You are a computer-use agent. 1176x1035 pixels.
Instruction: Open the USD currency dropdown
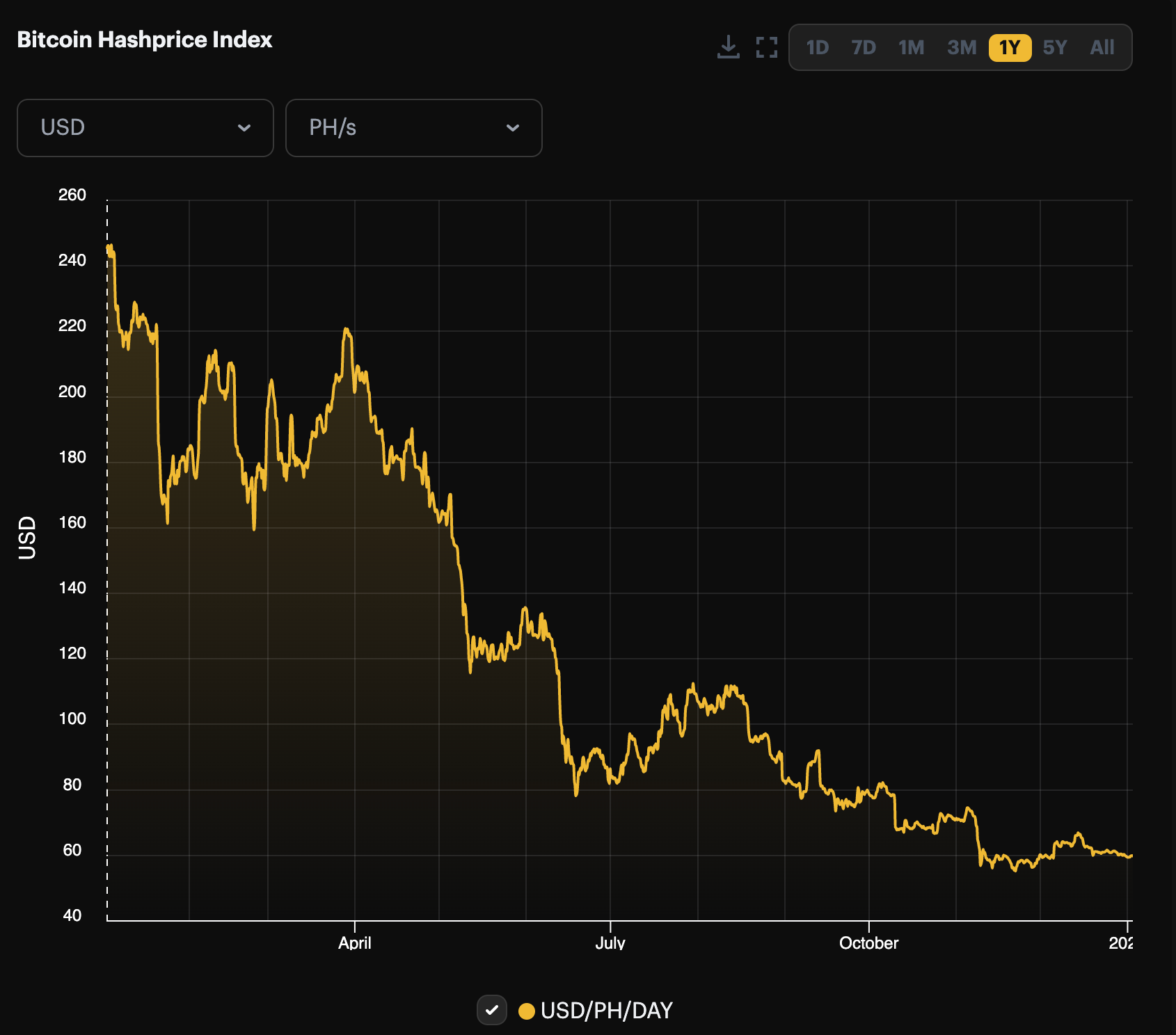(145, 128)
